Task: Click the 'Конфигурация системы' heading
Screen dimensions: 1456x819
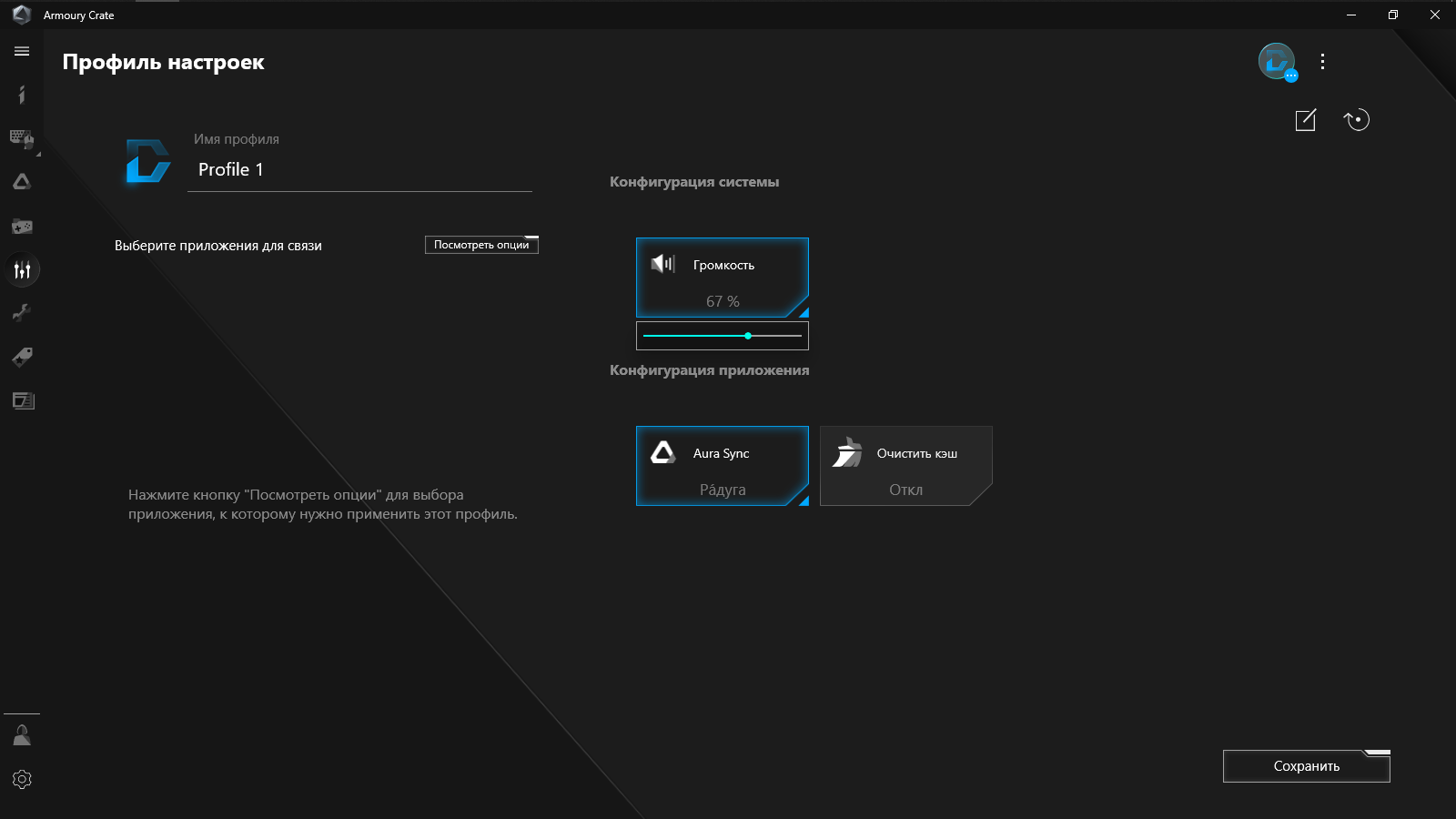Action: pos(694,182)
